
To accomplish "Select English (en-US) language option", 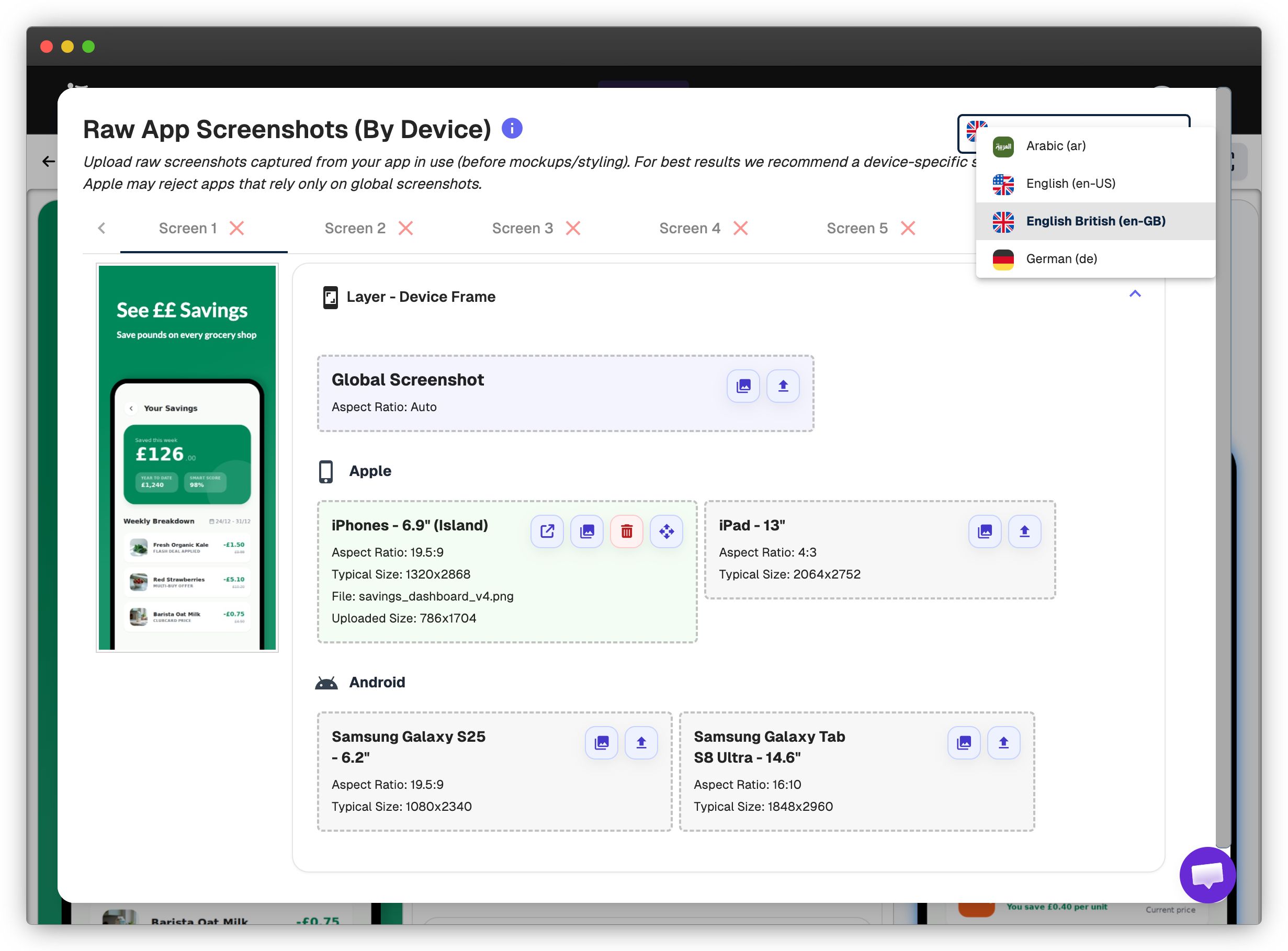I will click(1095, 184).
